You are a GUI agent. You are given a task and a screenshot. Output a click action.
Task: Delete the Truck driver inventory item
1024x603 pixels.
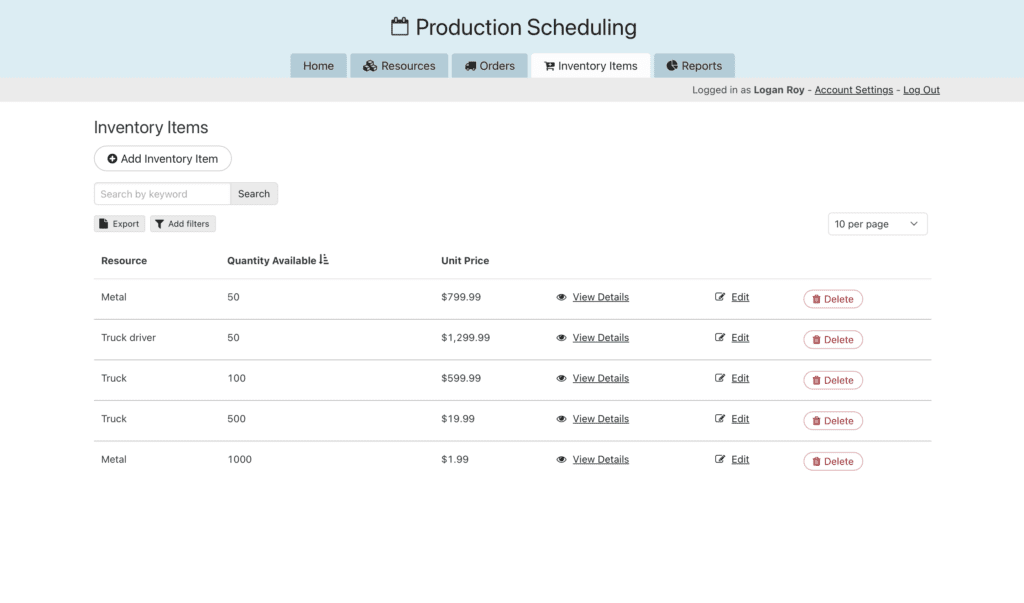tap(833, 340)
